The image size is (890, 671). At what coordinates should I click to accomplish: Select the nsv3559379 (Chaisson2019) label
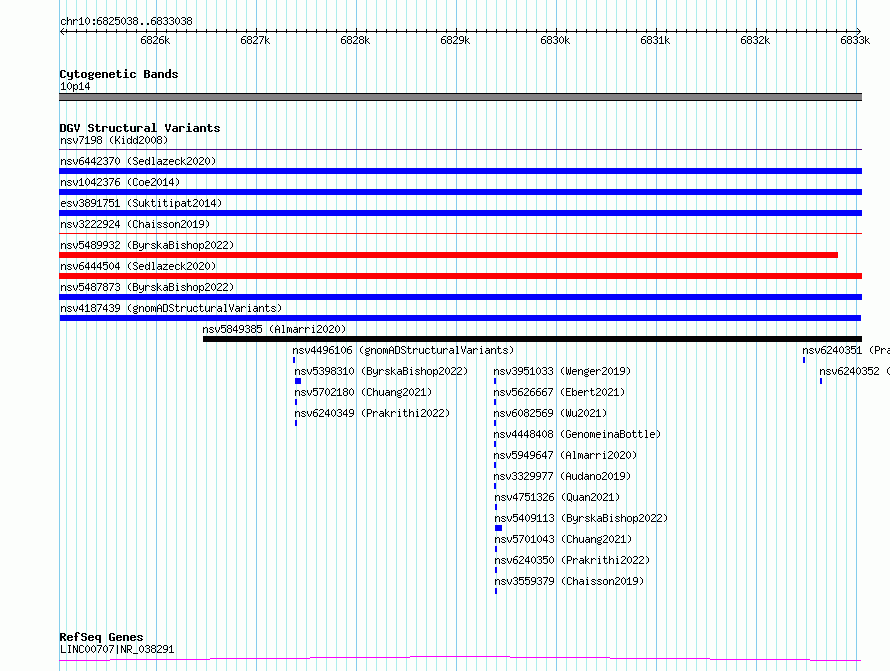coord(569,581)
